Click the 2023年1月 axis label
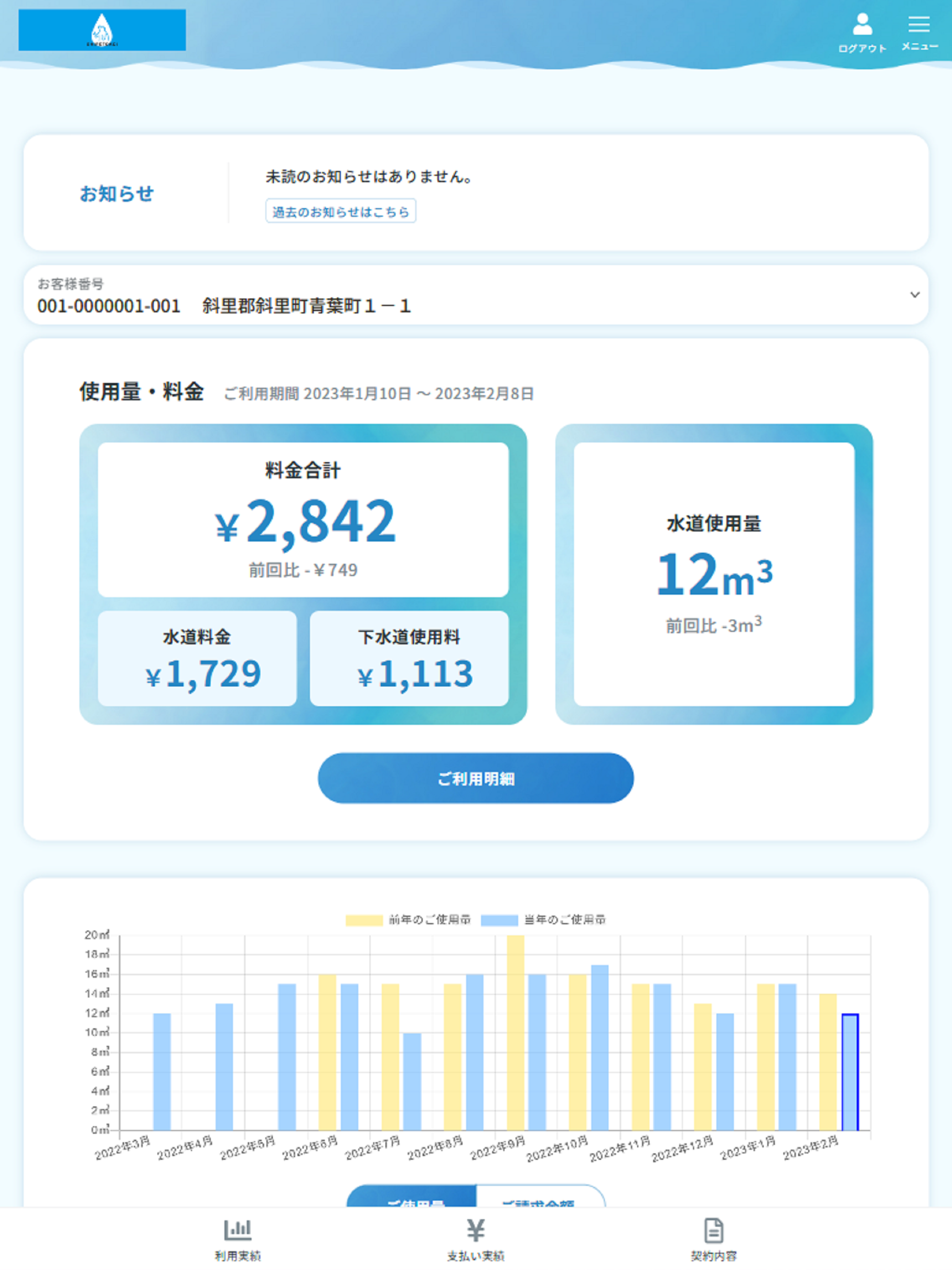The image size is (952, 1270). 747,1148
